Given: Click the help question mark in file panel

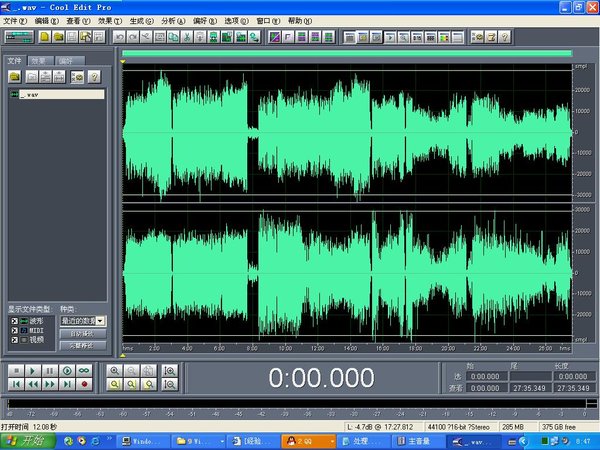Looking at the screenshot, I should tap(95, 77).
